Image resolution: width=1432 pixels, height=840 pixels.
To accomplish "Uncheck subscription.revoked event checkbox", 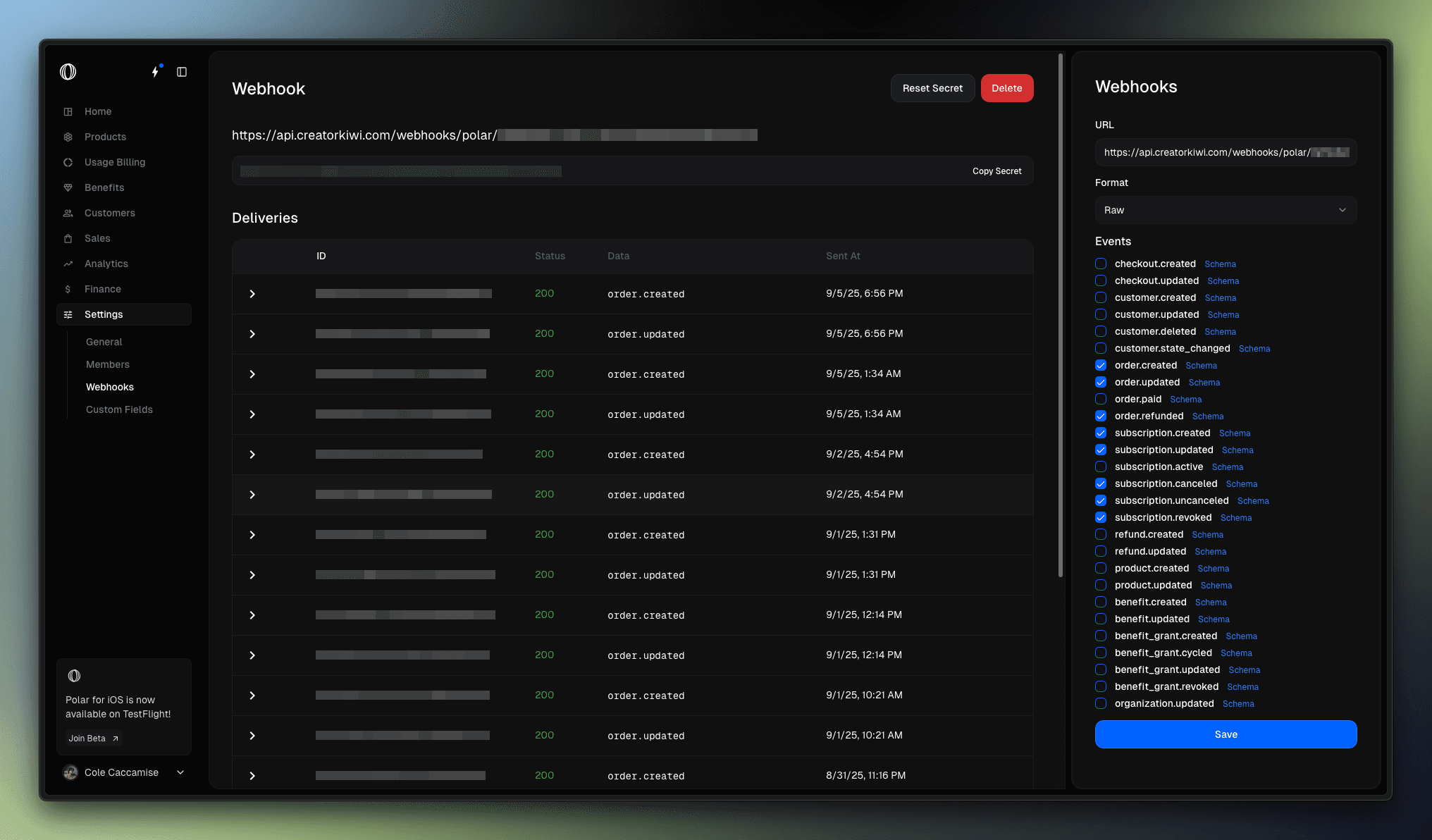I will pyautogui.click(x=1101, y=517).
